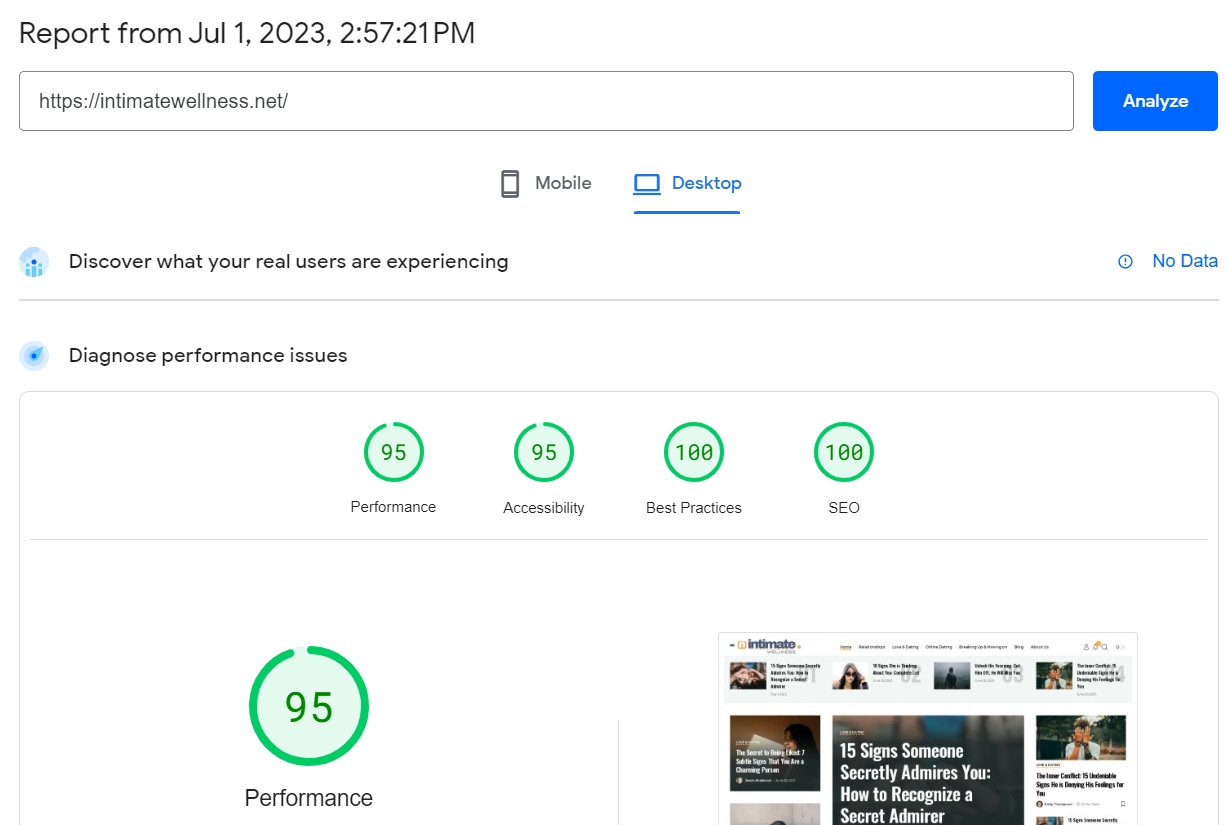1227x825 pixels.
Task: Select the Best Practices 100 score gauge
Action: [693, 452]
